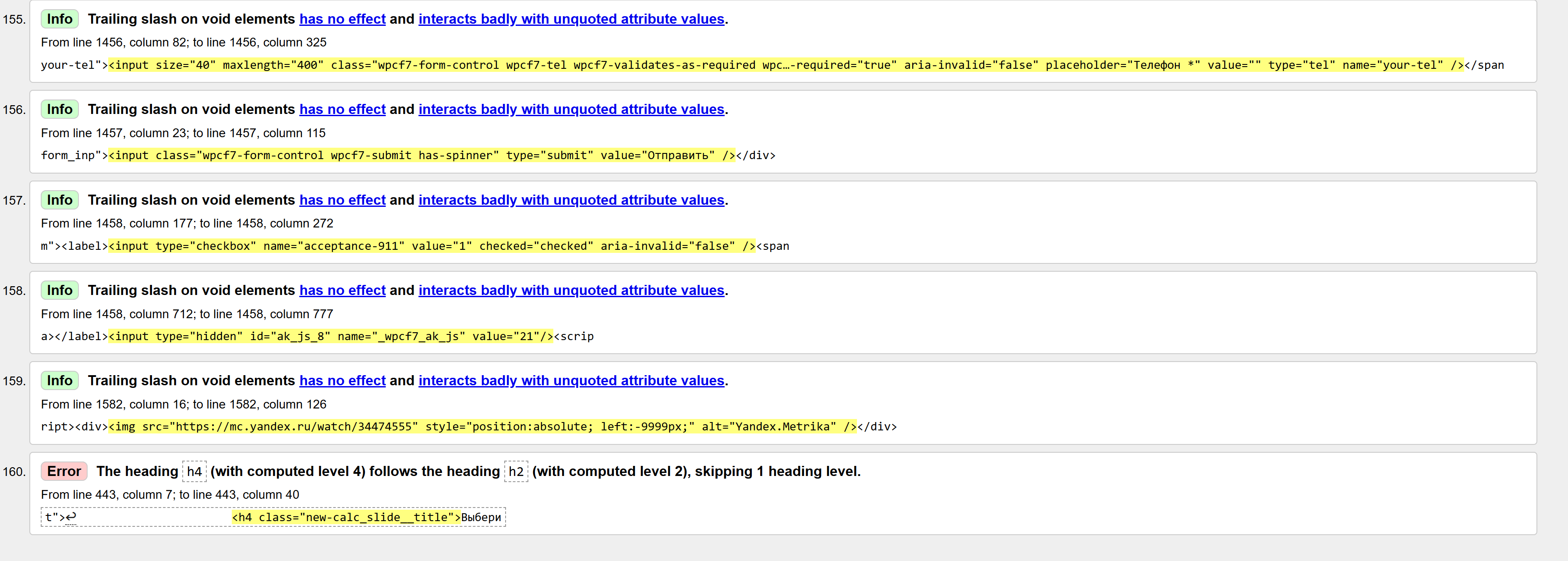Click the Info badge on message 155
The width and height of the screenshot is (1568, 561).
[x=60, y=19]
